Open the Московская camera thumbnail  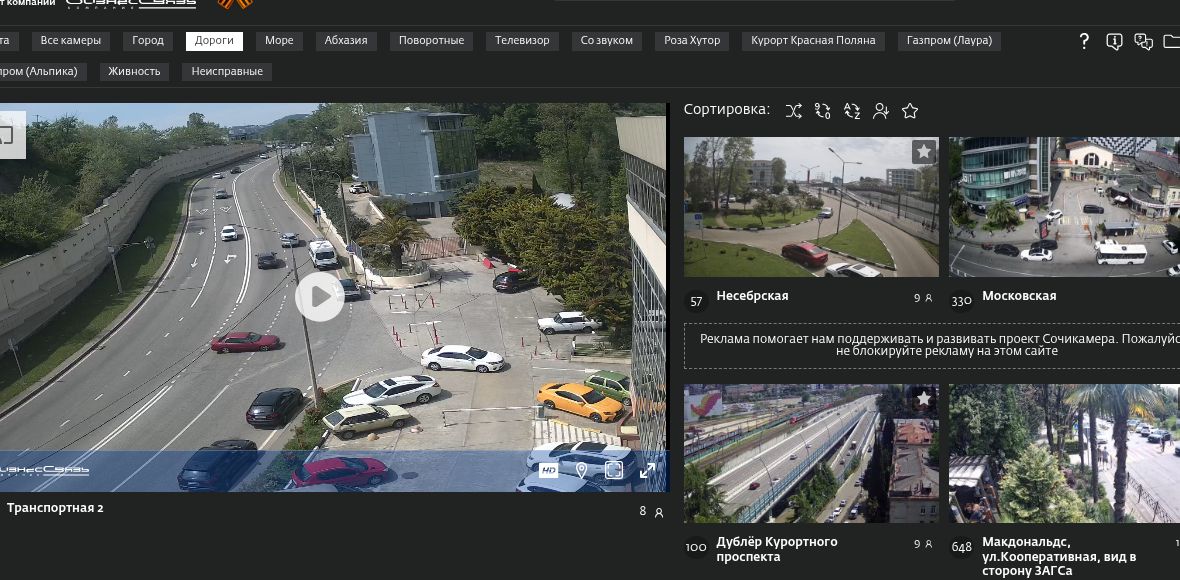click(1064, 207)
